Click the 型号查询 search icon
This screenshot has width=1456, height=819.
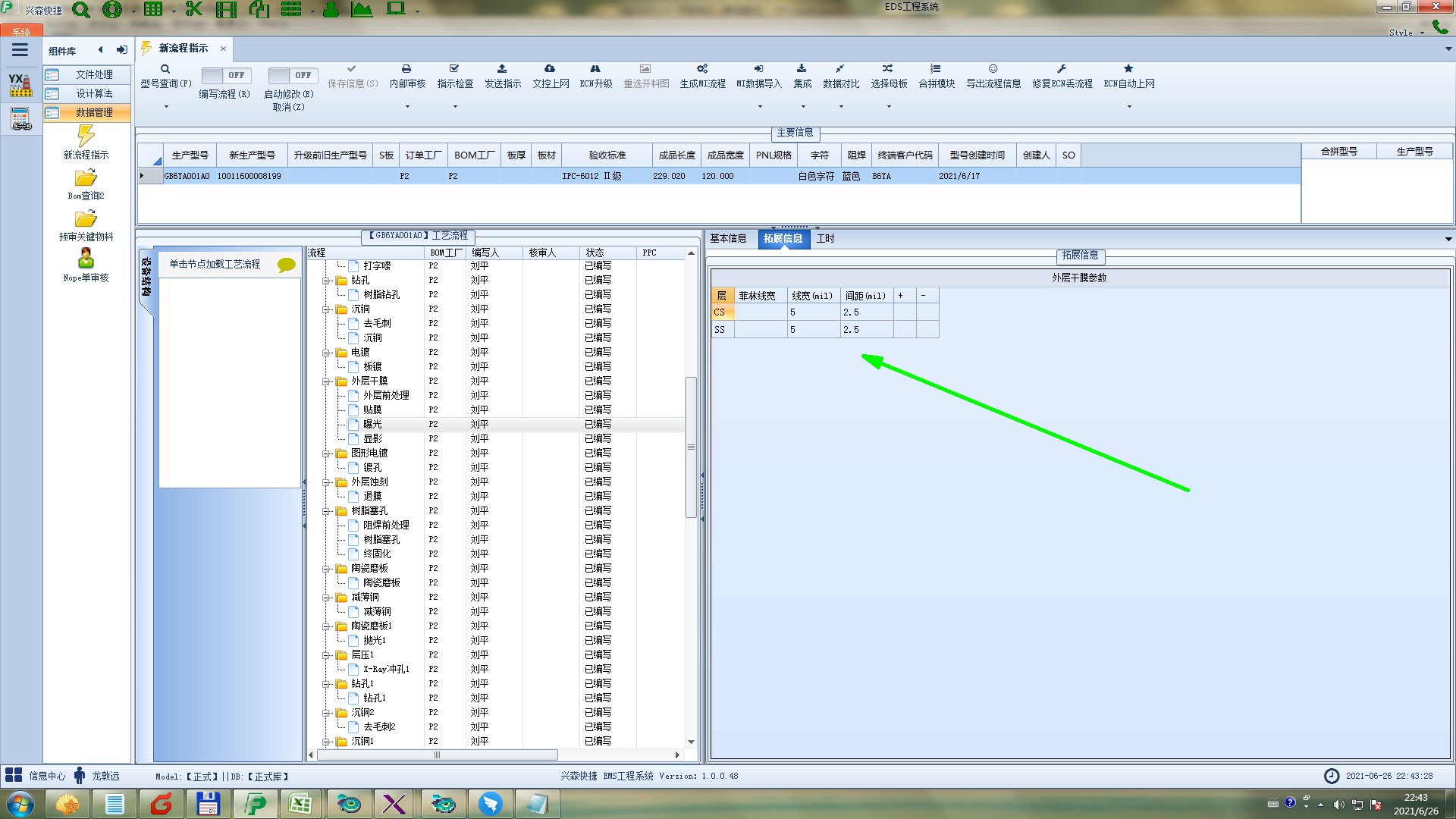click(165, 69)
